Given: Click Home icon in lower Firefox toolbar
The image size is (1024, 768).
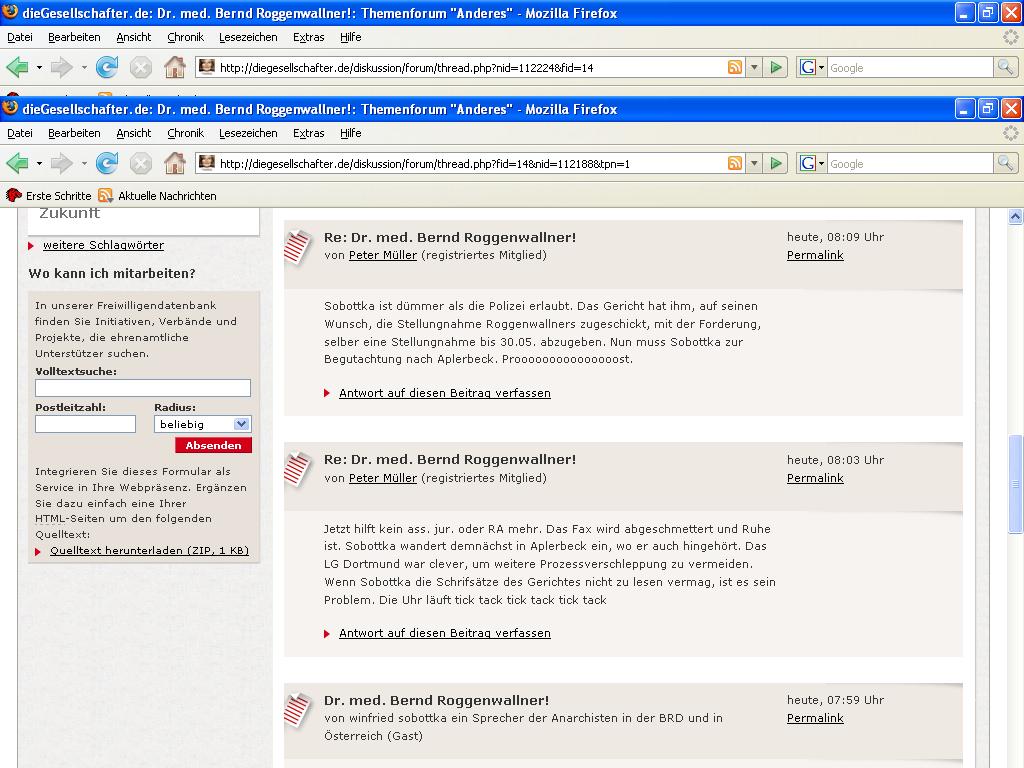Looking at the screenshot, I should 174,163.
